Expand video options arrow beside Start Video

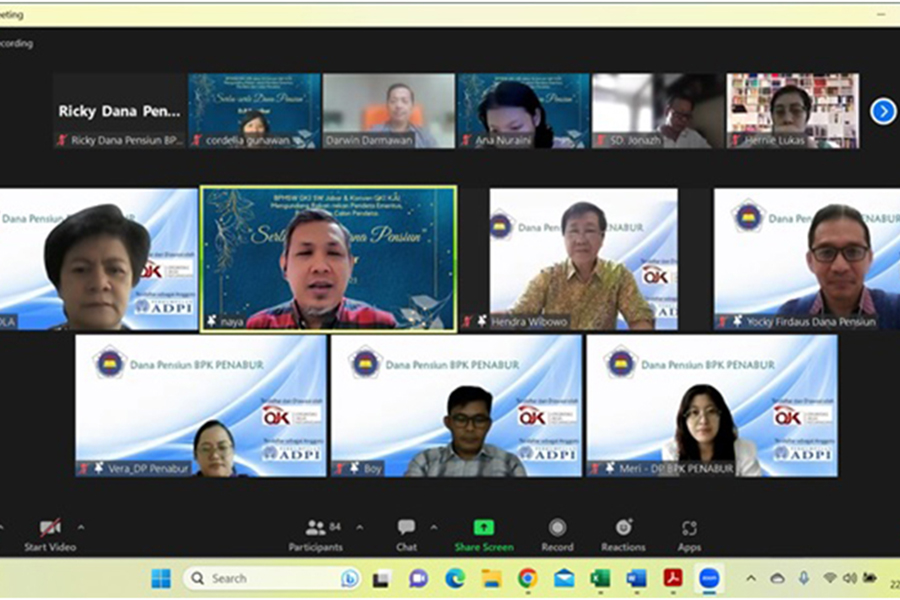coord(82,527)
